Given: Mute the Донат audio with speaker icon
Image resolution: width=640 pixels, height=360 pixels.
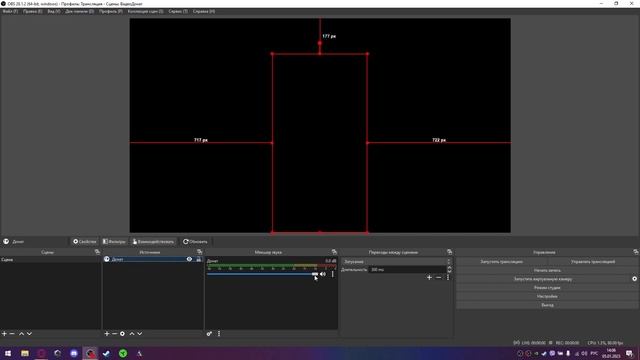Looking at the screenshot, I should pyautogui.click(x=323, y=274).
